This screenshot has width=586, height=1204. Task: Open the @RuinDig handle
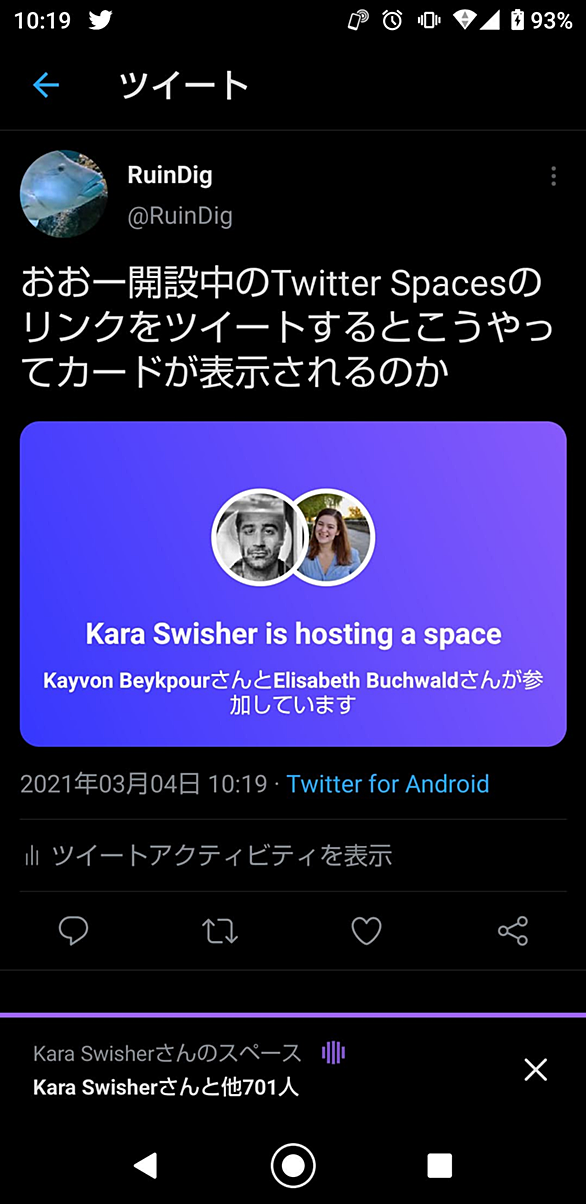(180, 216)
